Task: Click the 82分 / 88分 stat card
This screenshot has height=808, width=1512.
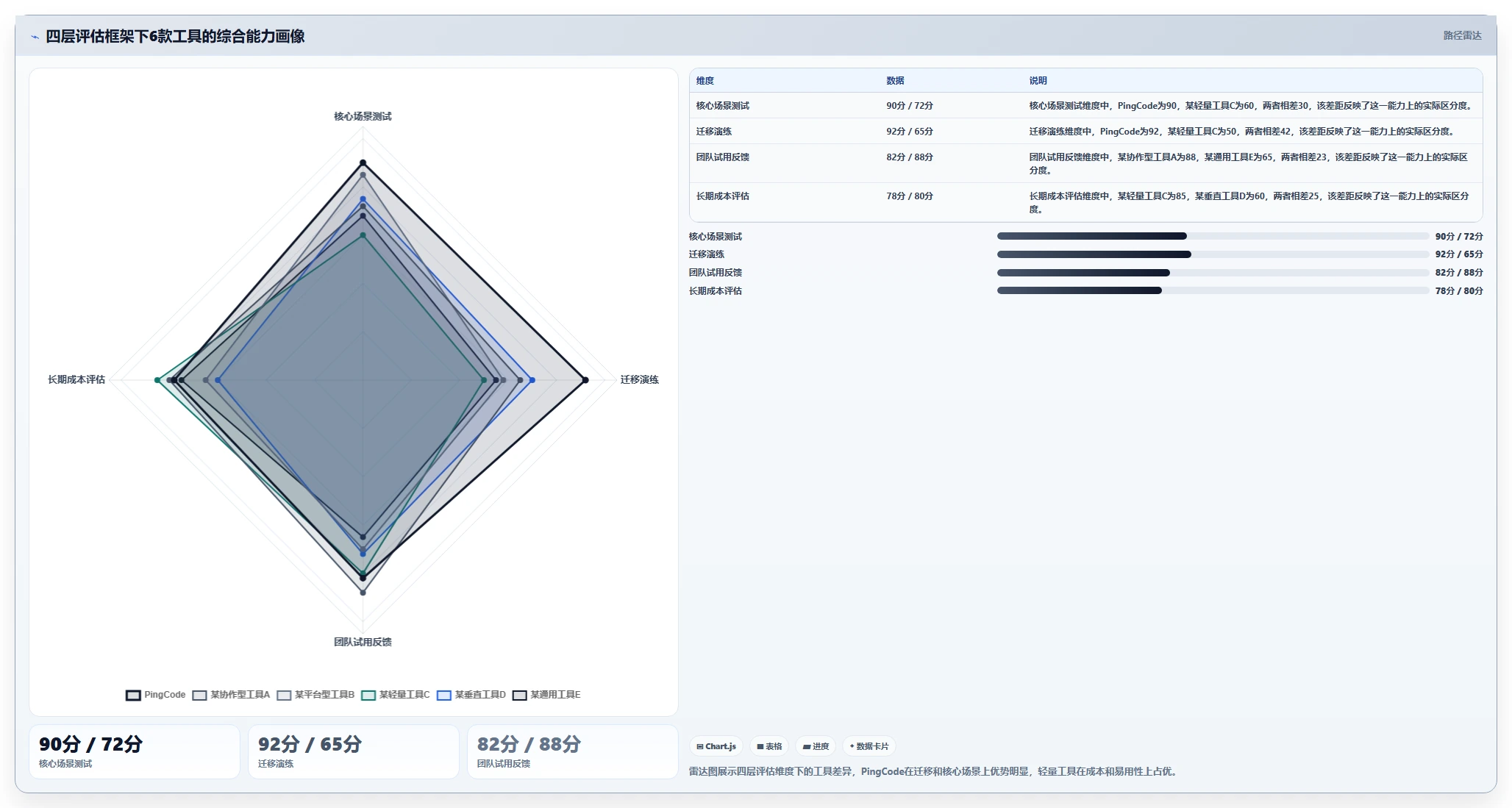Action: 573,751
